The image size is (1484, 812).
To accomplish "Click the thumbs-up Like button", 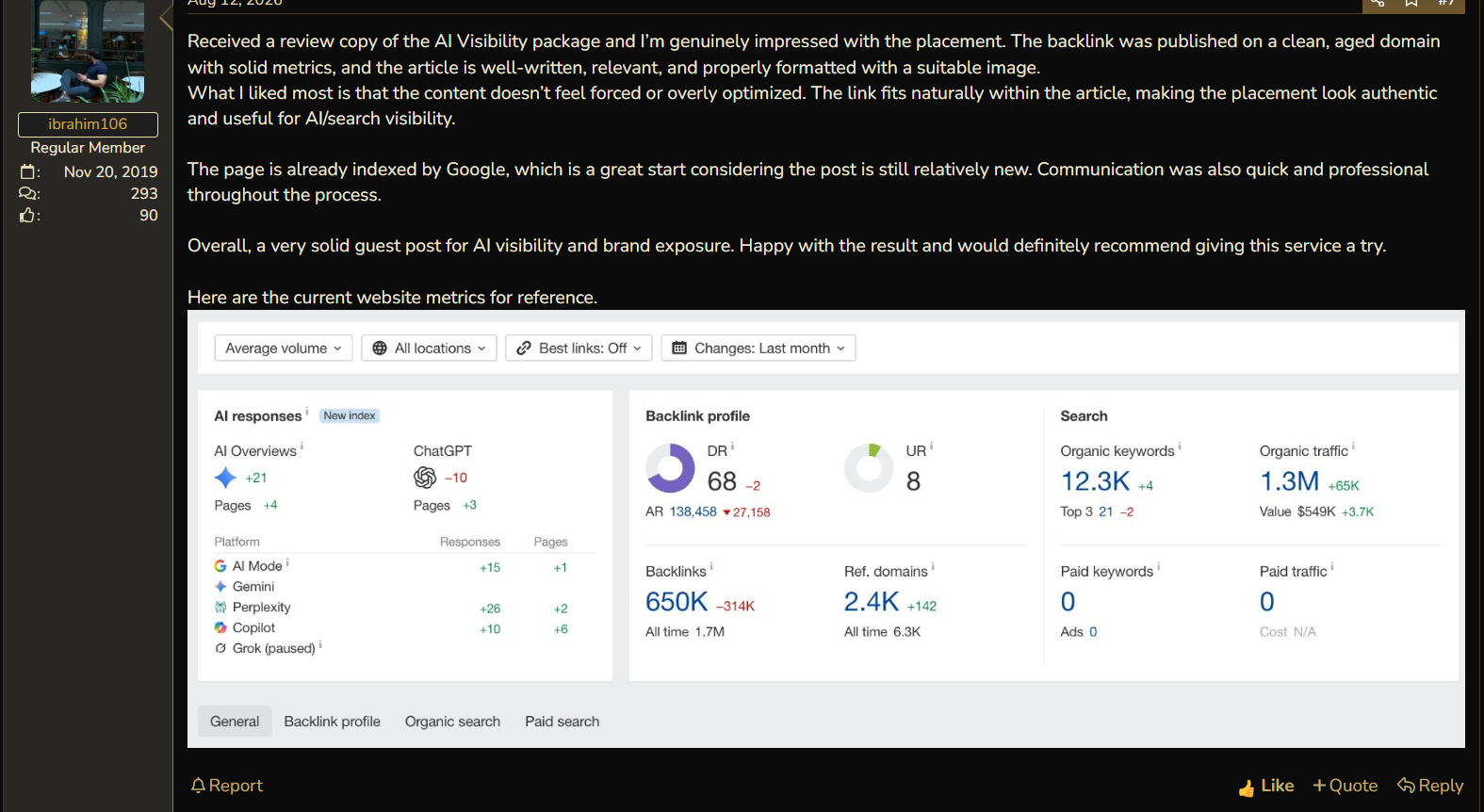I will click(x=1265, y=786).
